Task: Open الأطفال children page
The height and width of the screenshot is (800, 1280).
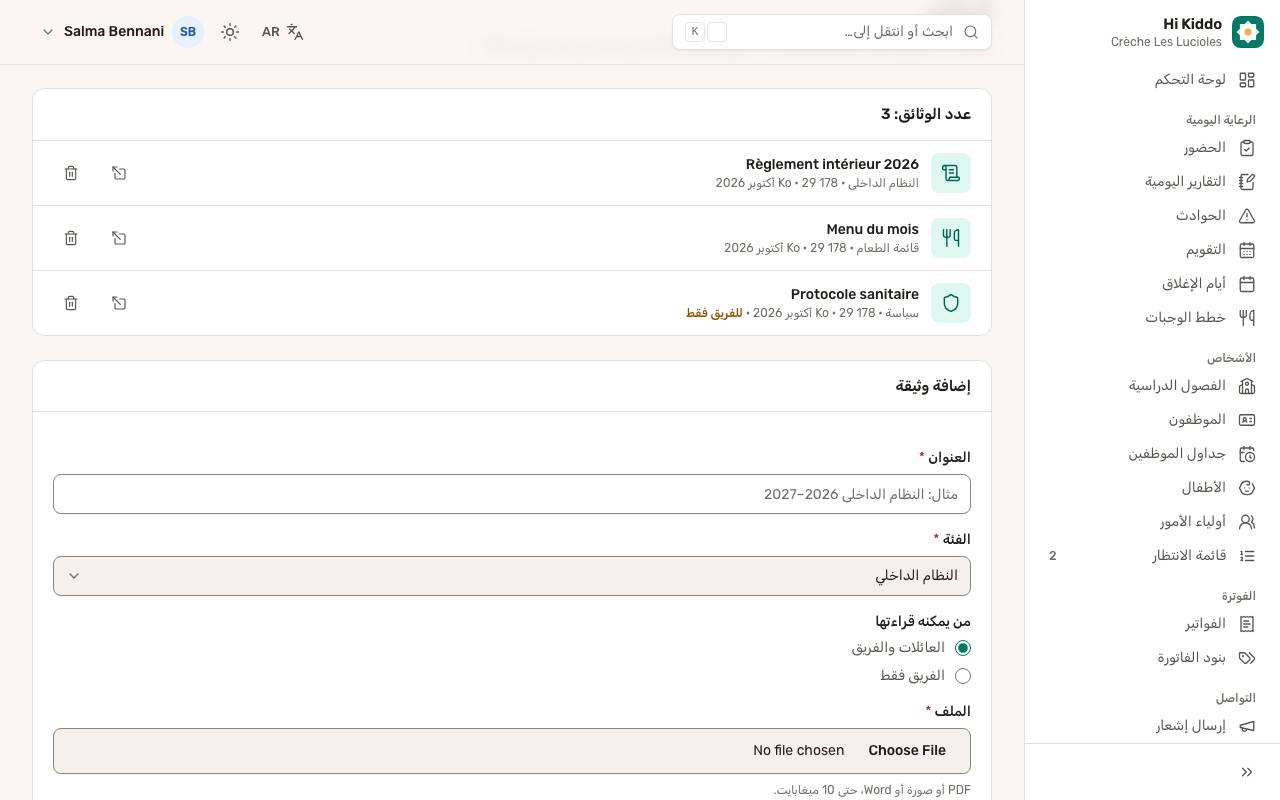Action: (x=1152, y=488)
